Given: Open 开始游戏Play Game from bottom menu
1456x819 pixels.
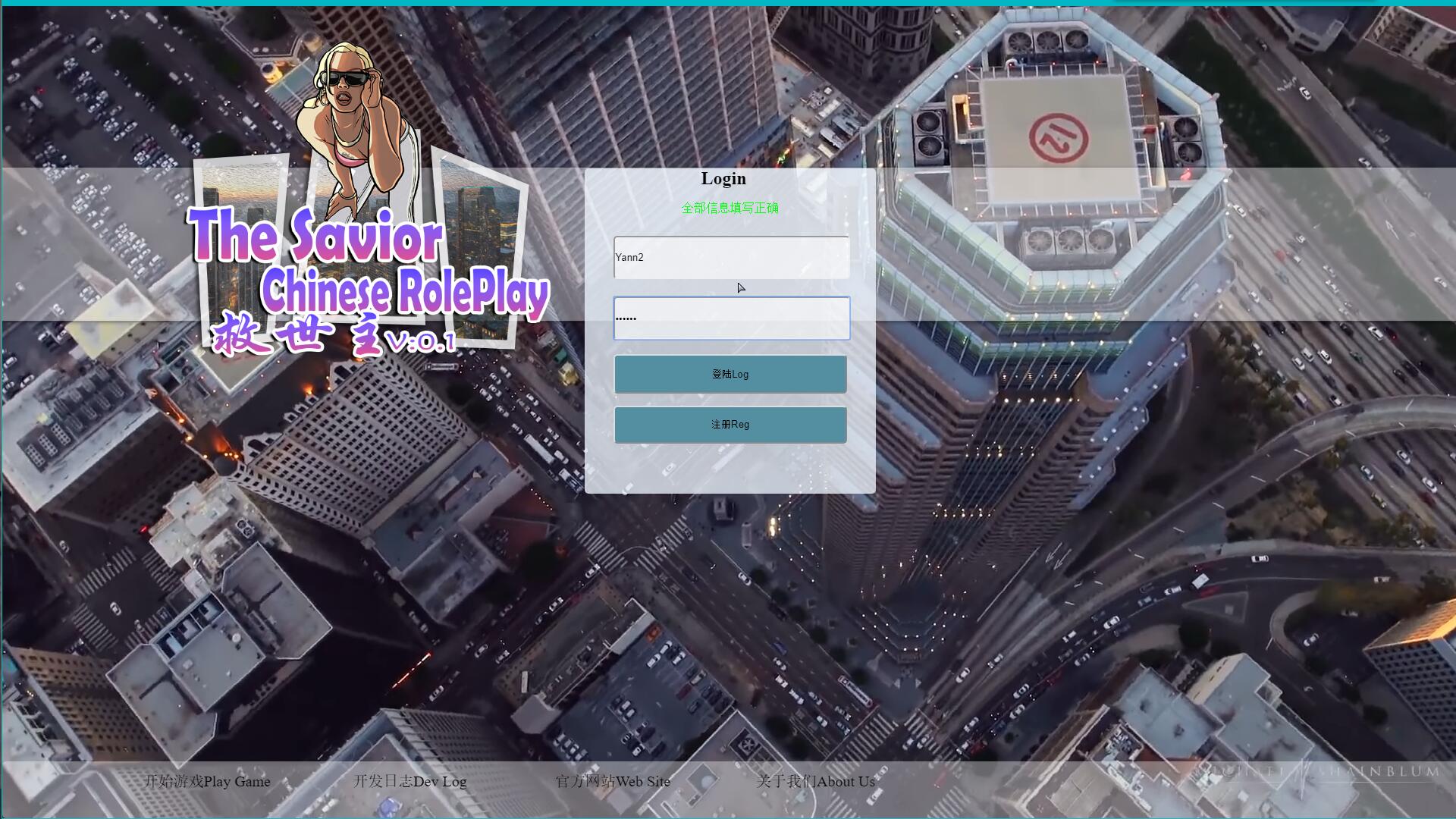Looking at the screenshot, I should (x=207, y=782).
